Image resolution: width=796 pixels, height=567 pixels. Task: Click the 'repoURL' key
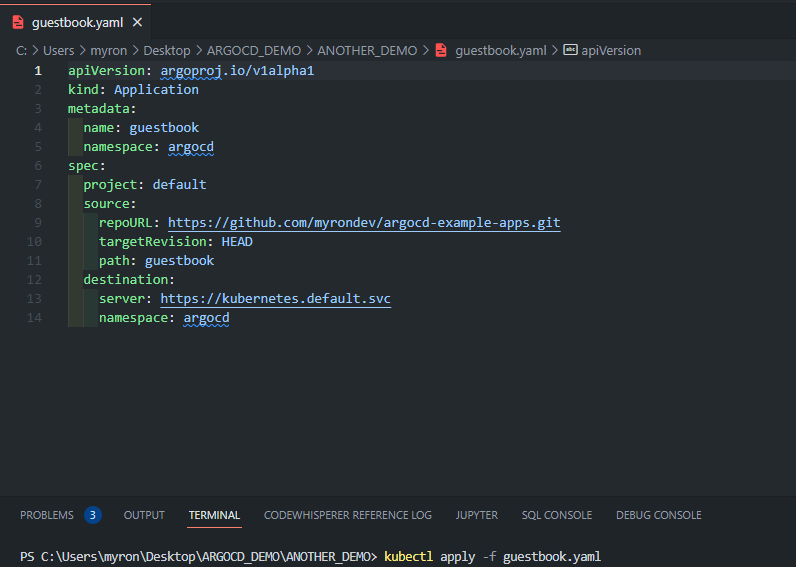click(125, 222)
